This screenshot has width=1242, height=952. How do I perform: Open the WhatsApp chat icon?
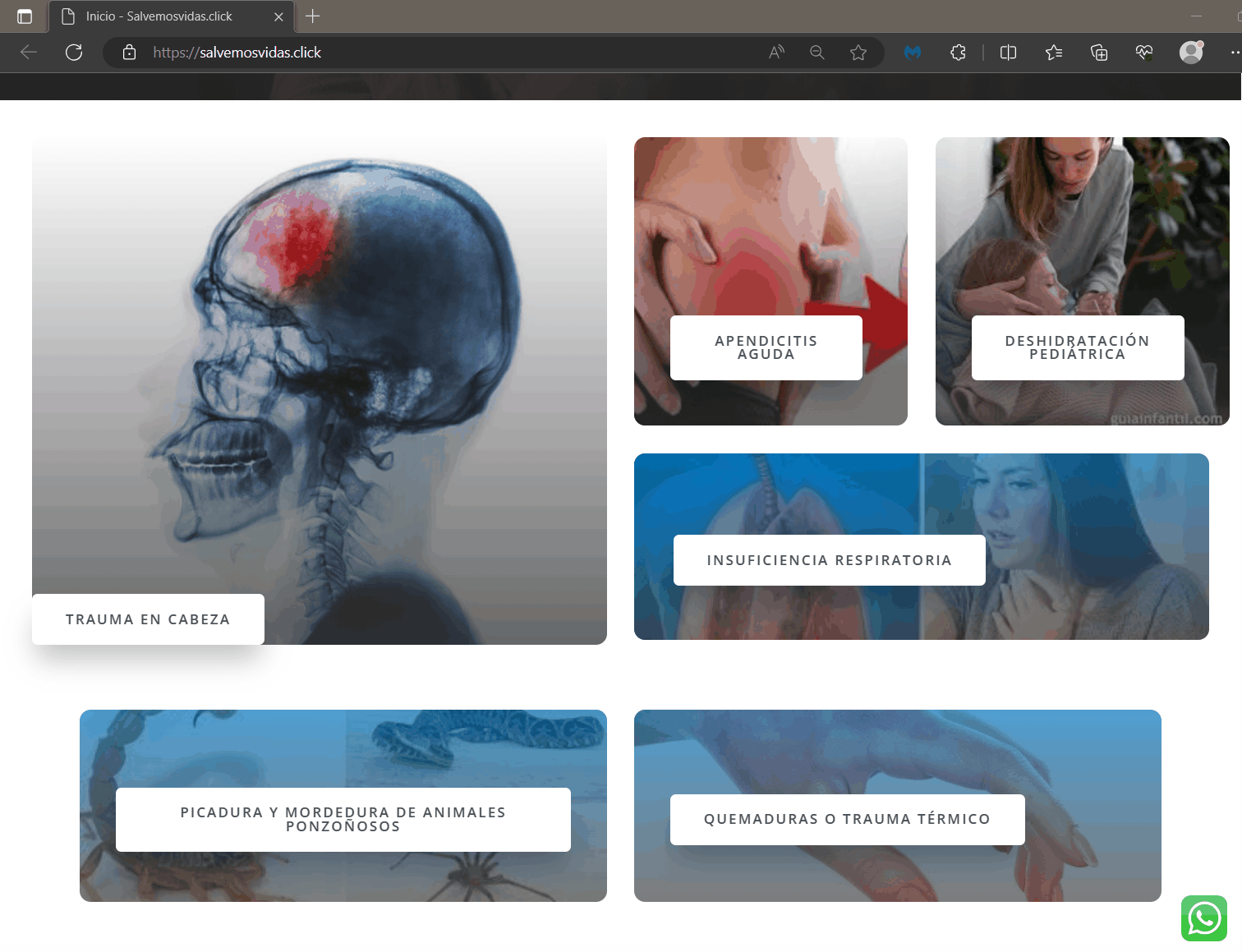tap(1204, 918)
